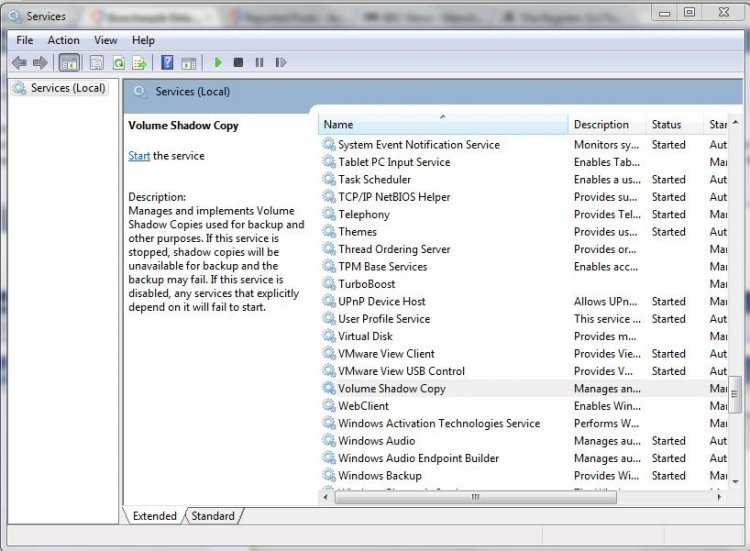
Task: Click gear icon beside Windows Audio
Action: tap(329, 441)
